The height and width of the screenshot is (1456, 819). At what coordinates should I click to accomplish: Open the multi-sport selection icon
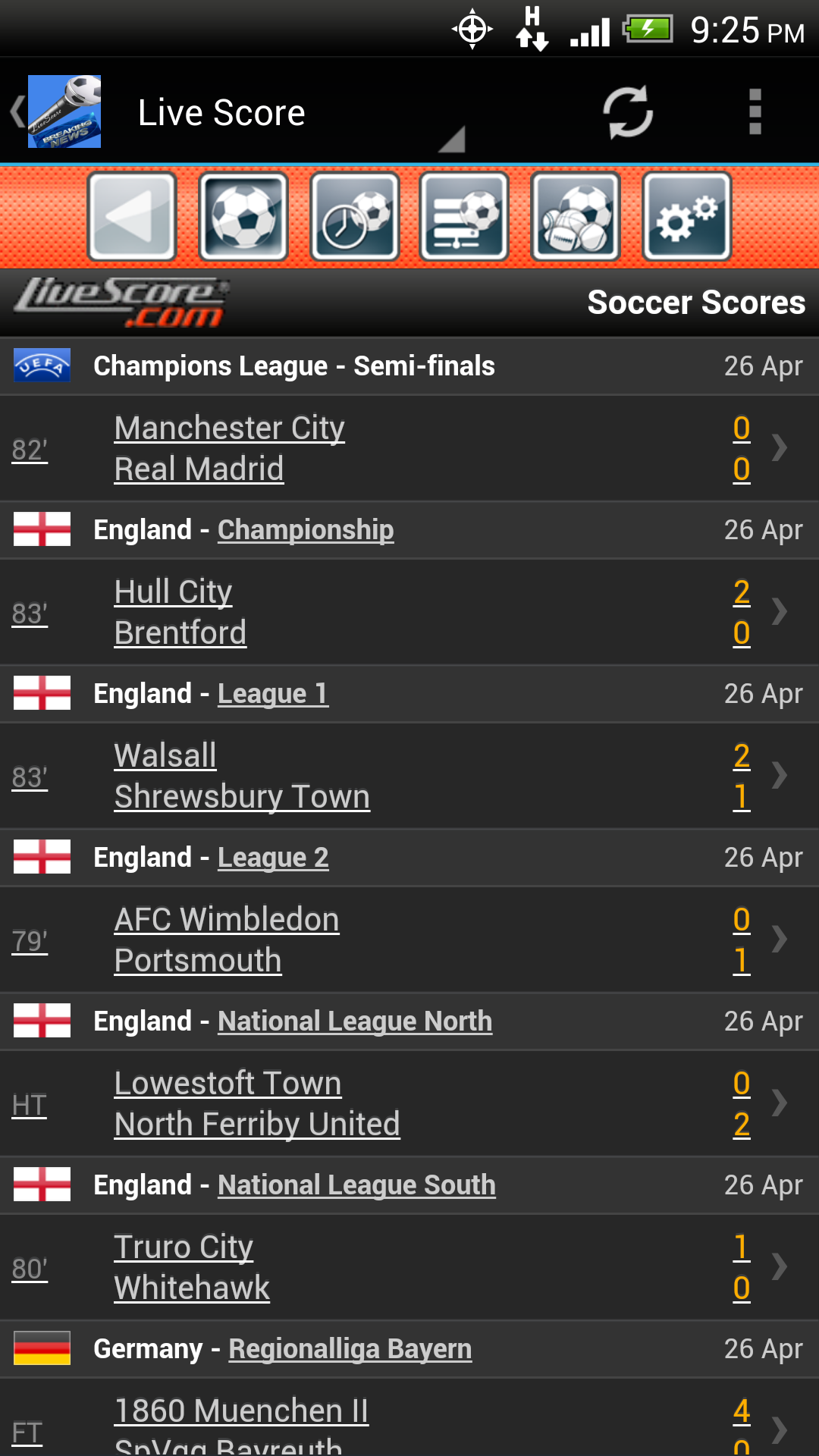pyautogui.click(x=576, y=216)
